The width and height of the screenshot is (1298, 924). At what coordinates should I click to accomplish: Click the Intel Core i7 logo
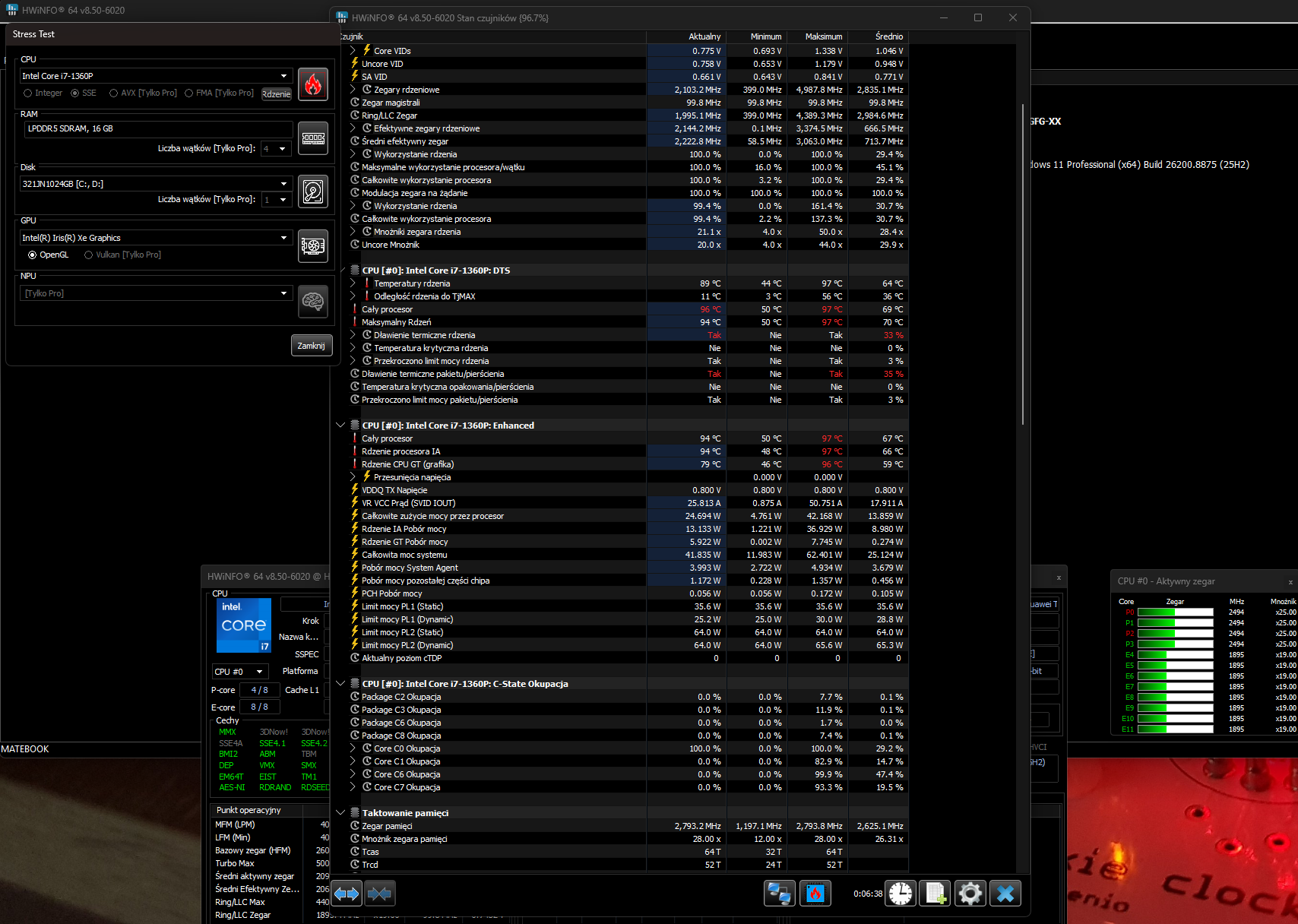(244, 625)
